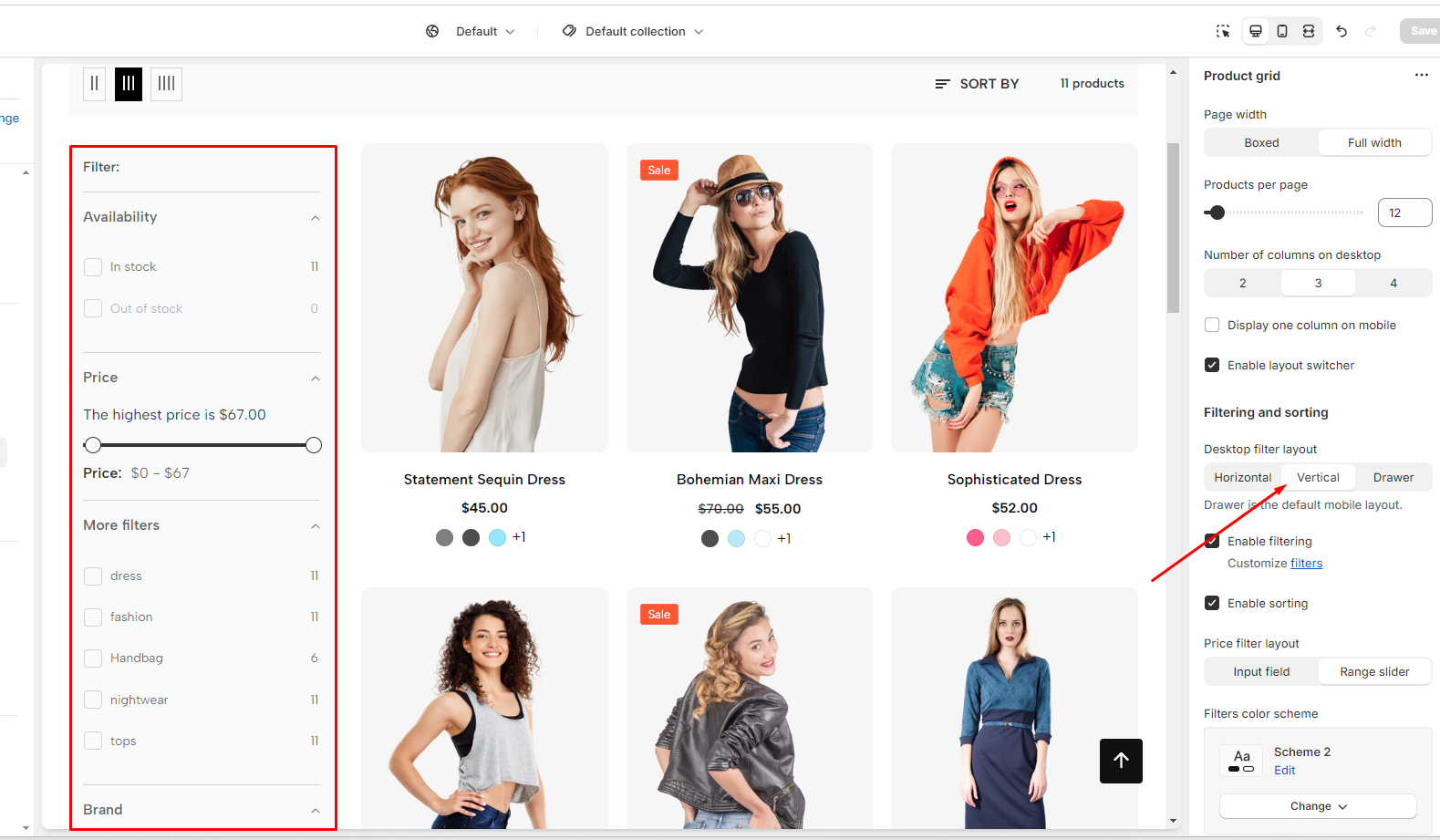Collapse the Price filter section
Viewport: 1440px width, 840px height.
[x=316, y=378]
